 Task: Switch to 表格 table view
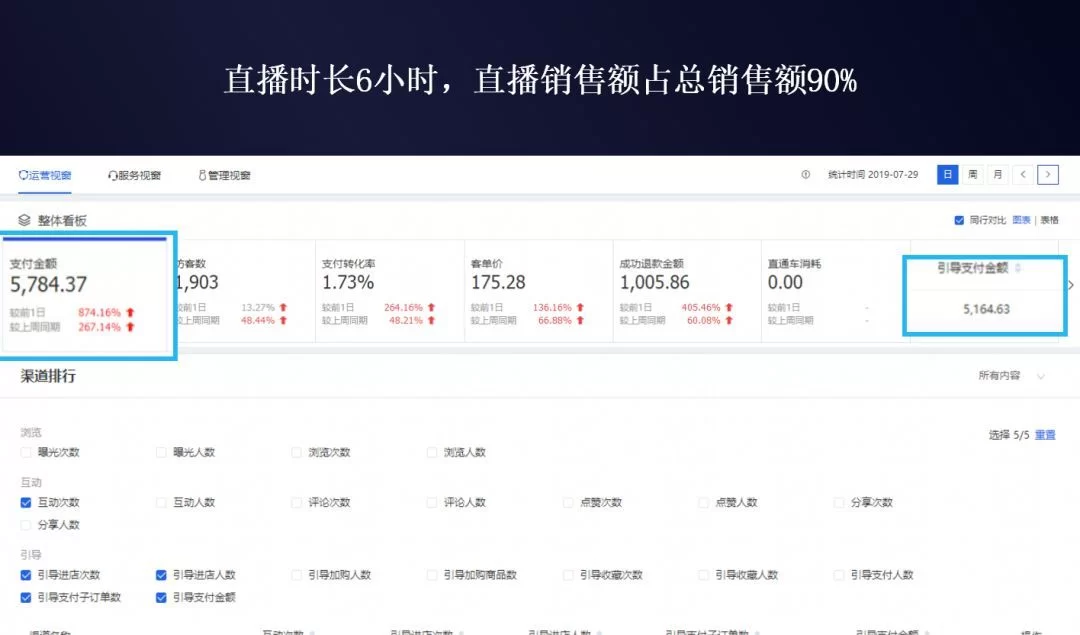coord(1049,220)
